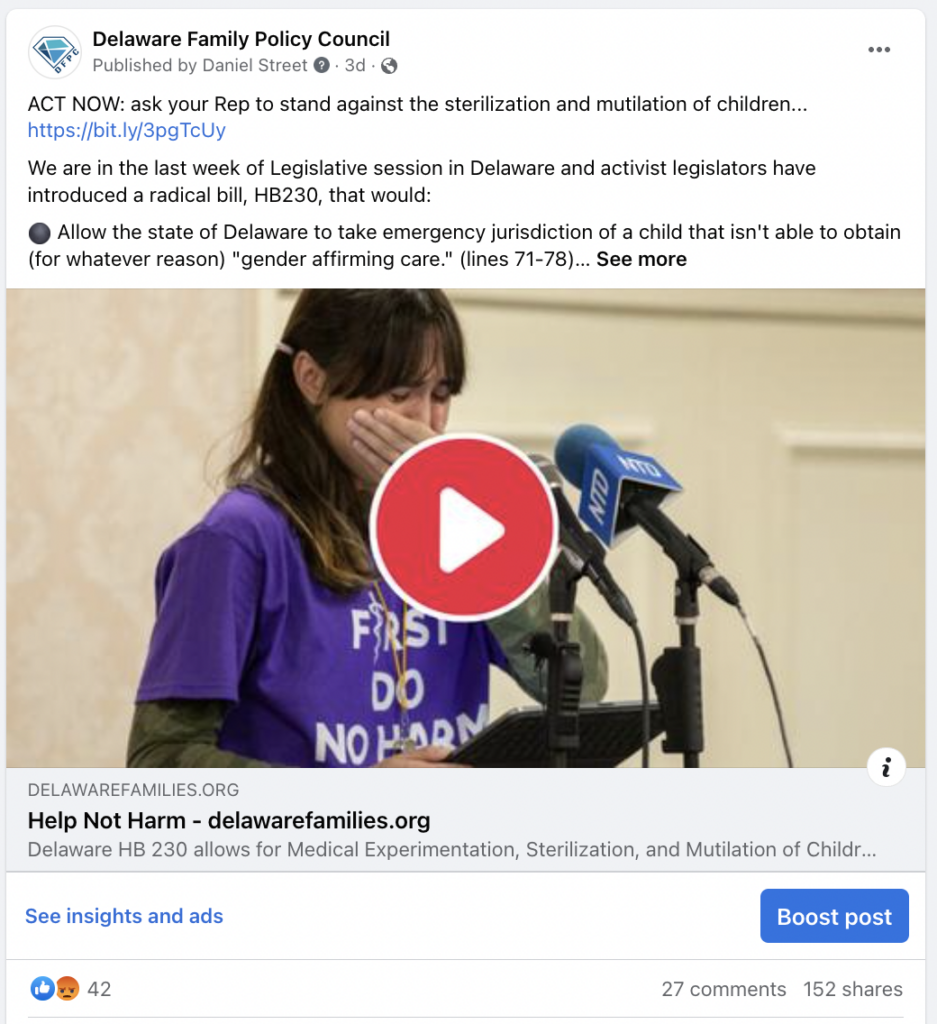Open the three-dot post options menu

coord(879,50)
